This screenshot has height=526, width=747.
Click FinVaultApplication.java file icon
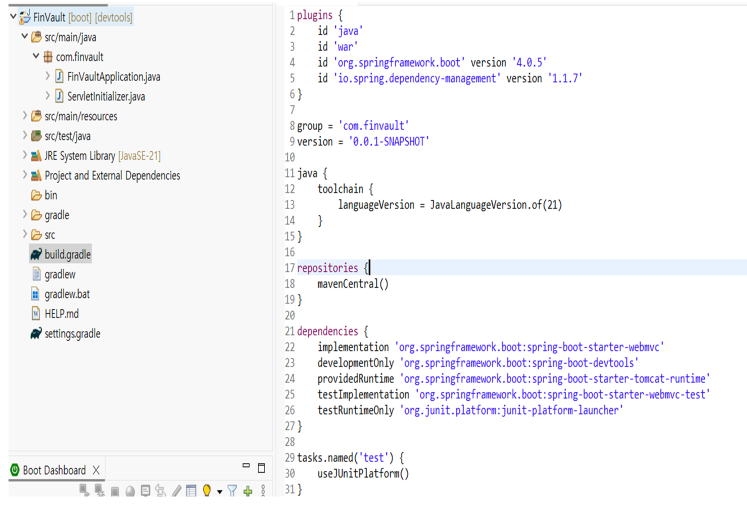point(59,76)
